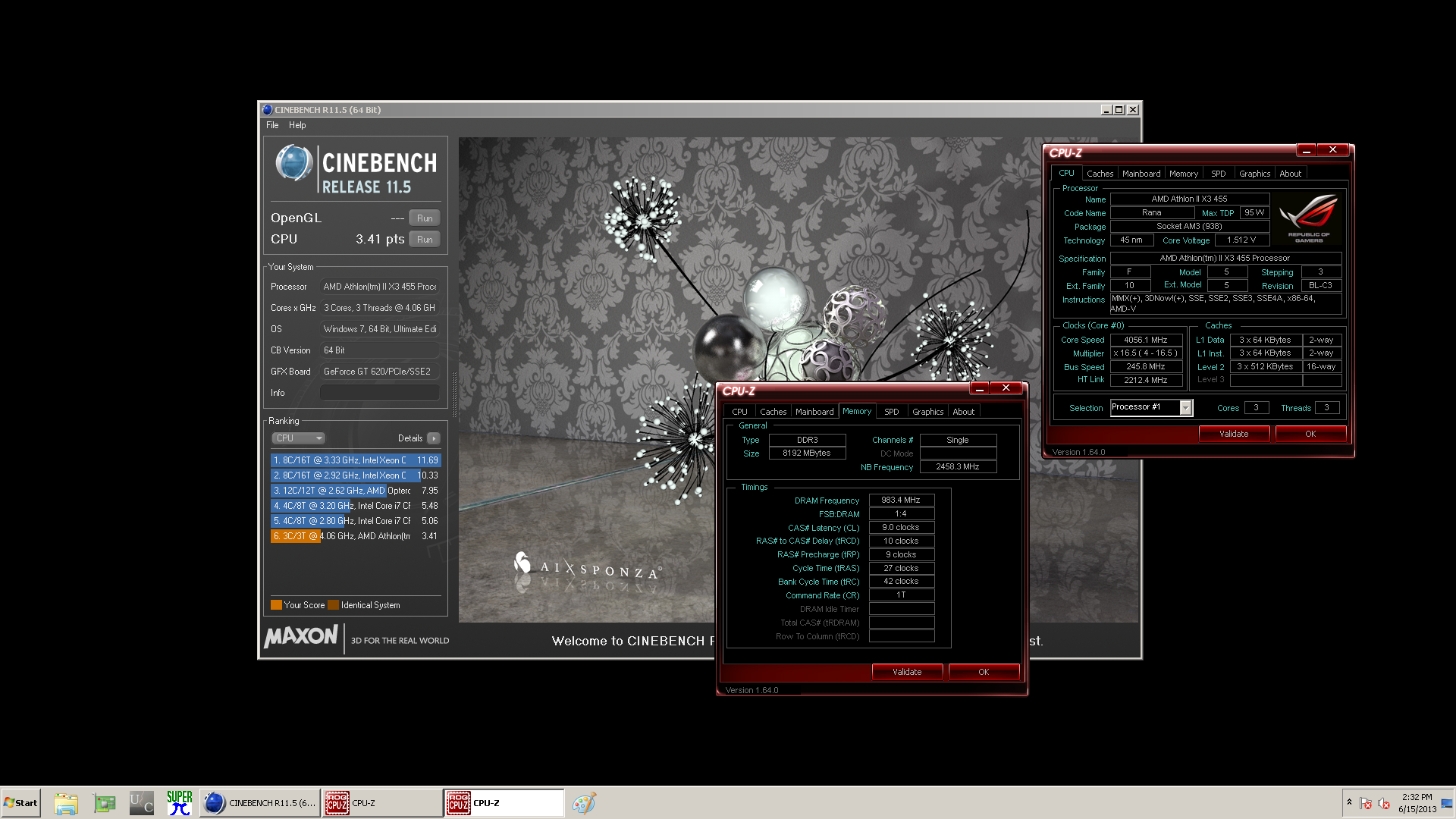The width and height of the screenshot is (1456, 819).
Task: Open Caches tab in processor CPU-Z window
Action: (1100, 174)
